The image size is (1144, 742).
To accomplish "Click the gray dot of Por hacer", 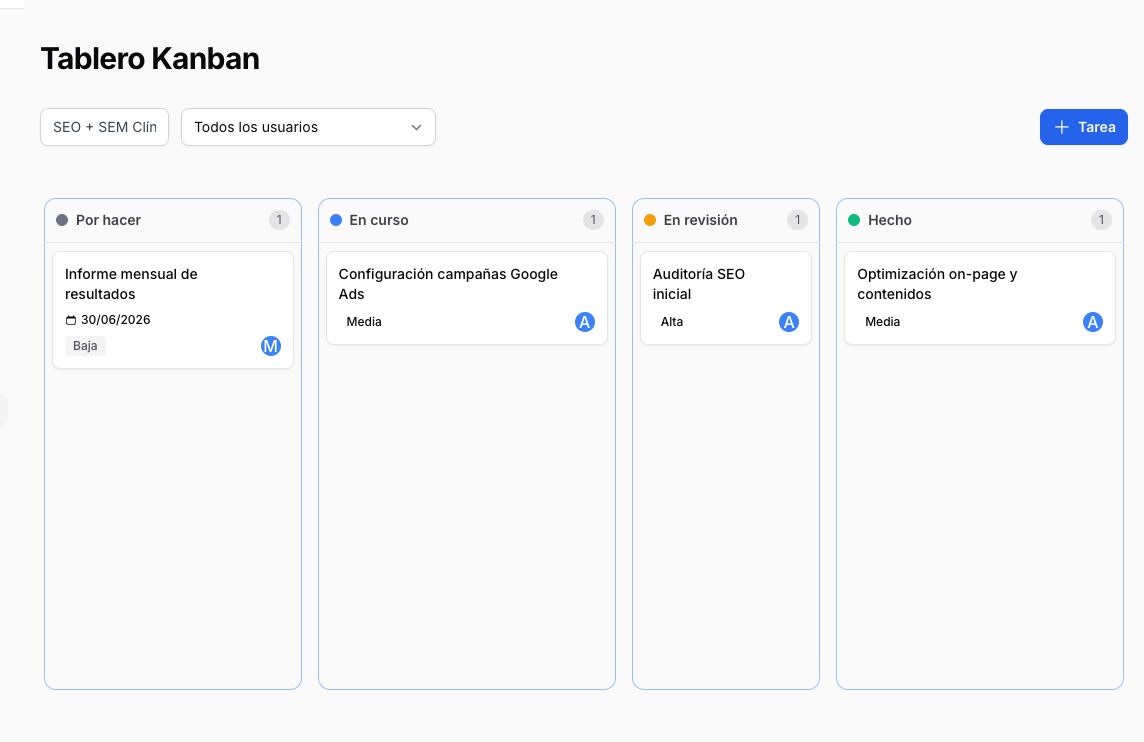I will click(x=62, y=220).
